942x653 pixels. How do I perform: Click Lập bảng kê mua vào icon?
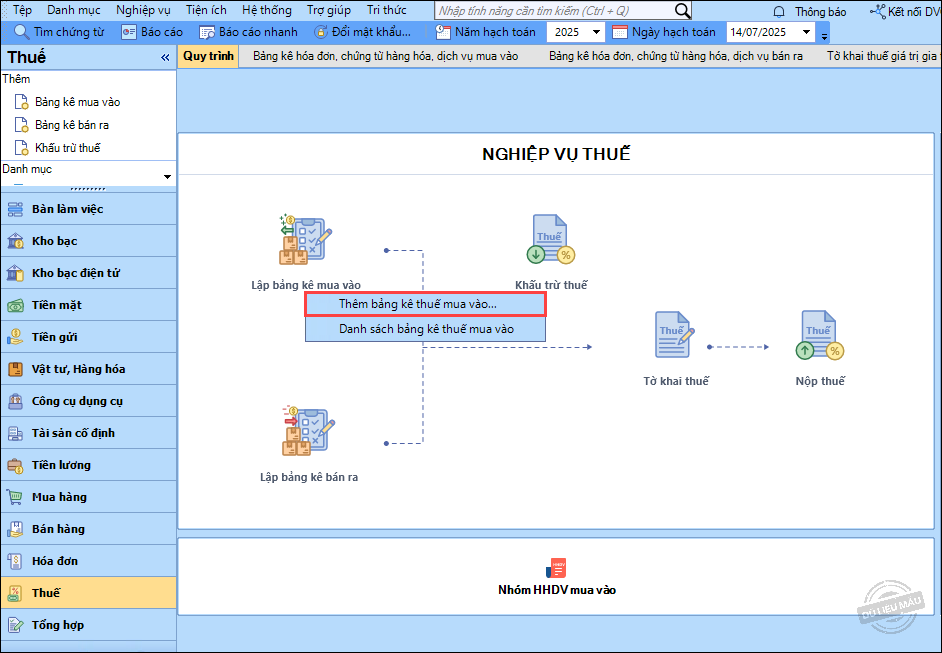click(x=305, y=240)
